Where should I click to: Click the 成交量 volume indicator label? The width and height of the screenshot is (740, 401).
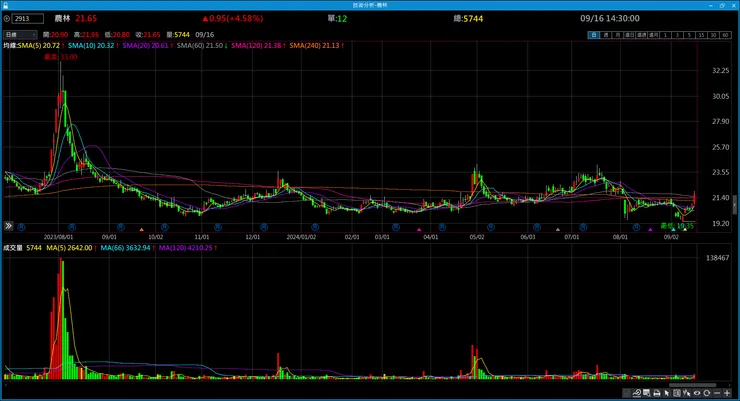(x=13, y=248)
